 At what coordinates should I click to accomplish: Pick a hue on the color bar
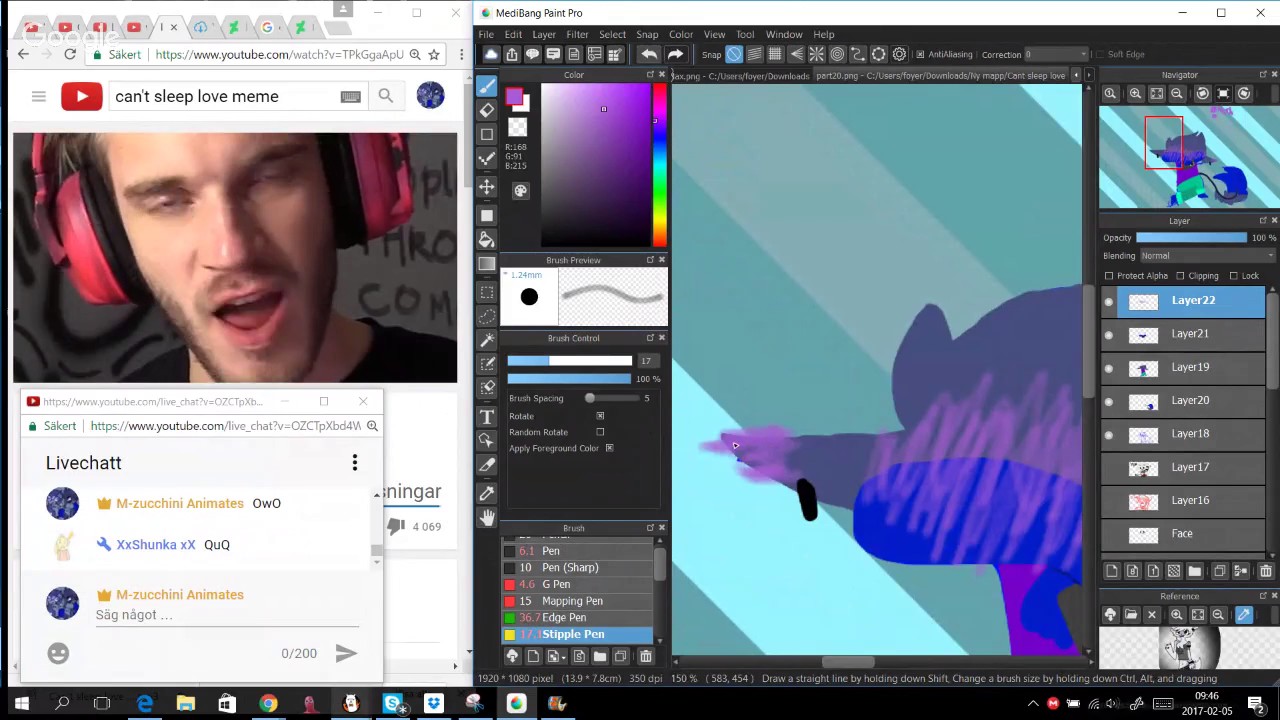660,166
